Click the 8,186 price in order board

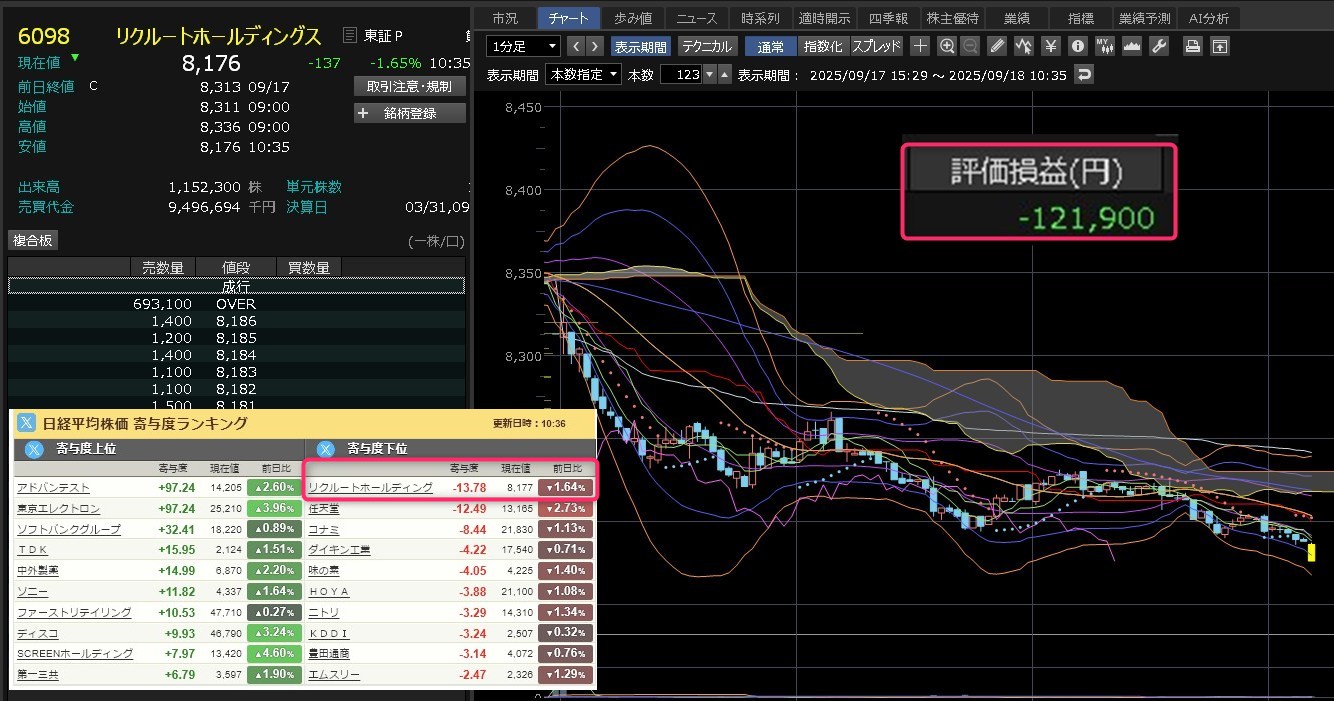point(236,321)
